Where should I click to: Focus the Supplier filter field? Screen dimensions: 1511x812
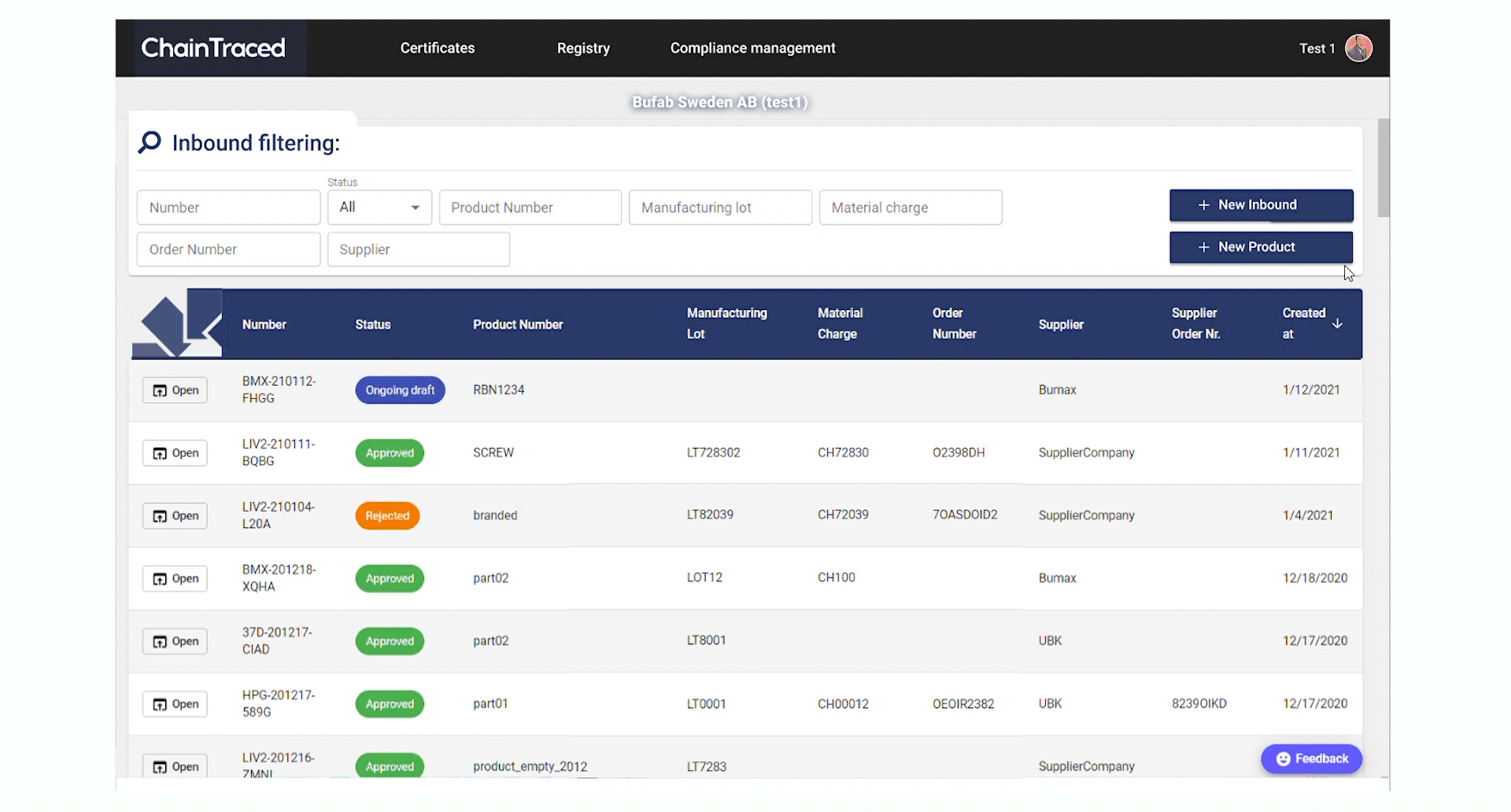(x=419, y=249)
